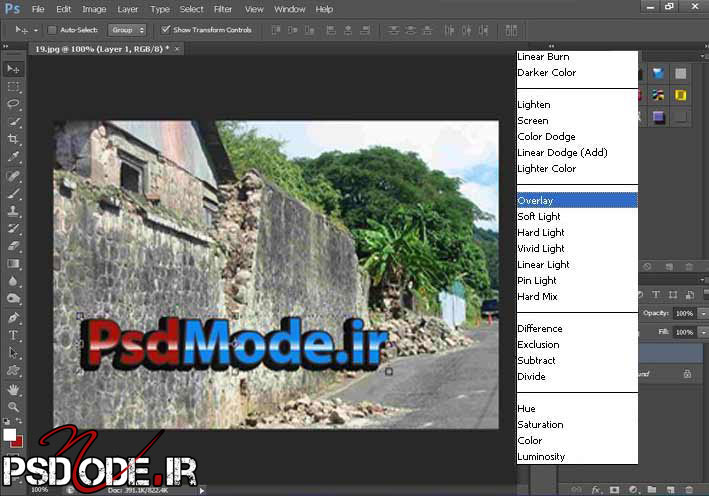Click the Delete layer trash icon
709x496 pixels.
click(689, 490)
